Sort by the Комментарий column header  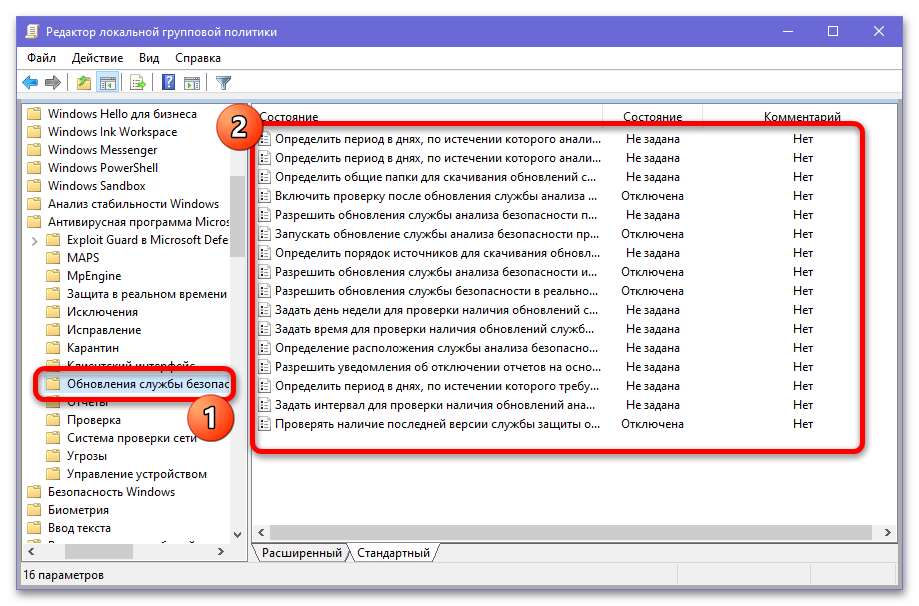pos(802,117)
